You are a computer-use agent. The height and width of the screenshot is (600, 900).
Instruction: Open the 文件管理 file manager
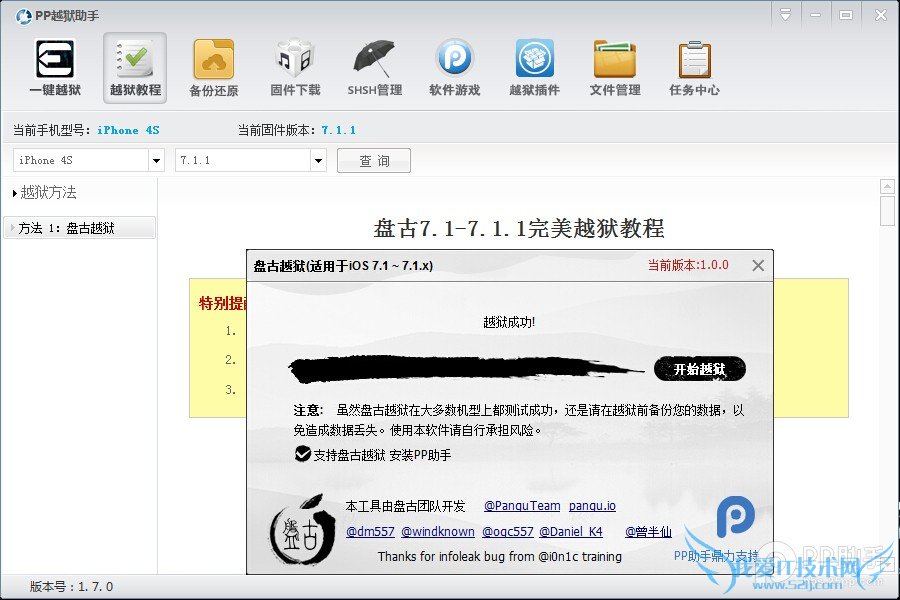click(x=614, y=67)
